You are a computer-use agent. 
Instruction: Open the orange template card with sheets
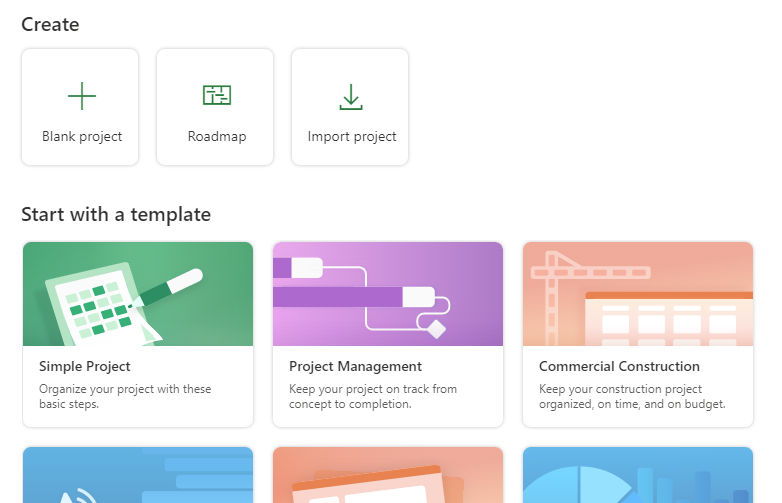[x=388, y=475]
